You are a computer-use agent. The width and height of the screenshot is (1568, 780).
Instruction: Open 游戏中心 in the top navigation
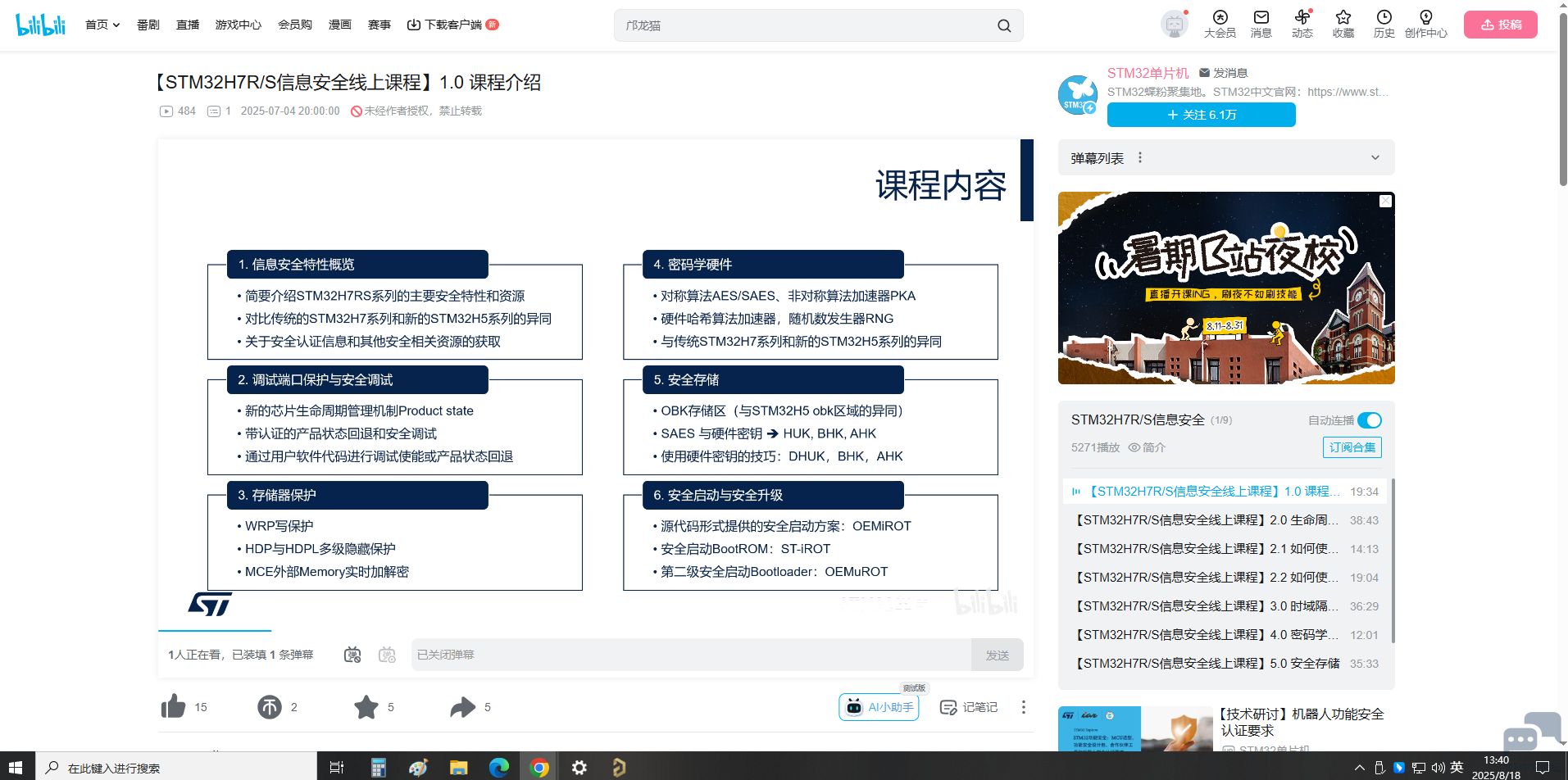coord(238,25)
